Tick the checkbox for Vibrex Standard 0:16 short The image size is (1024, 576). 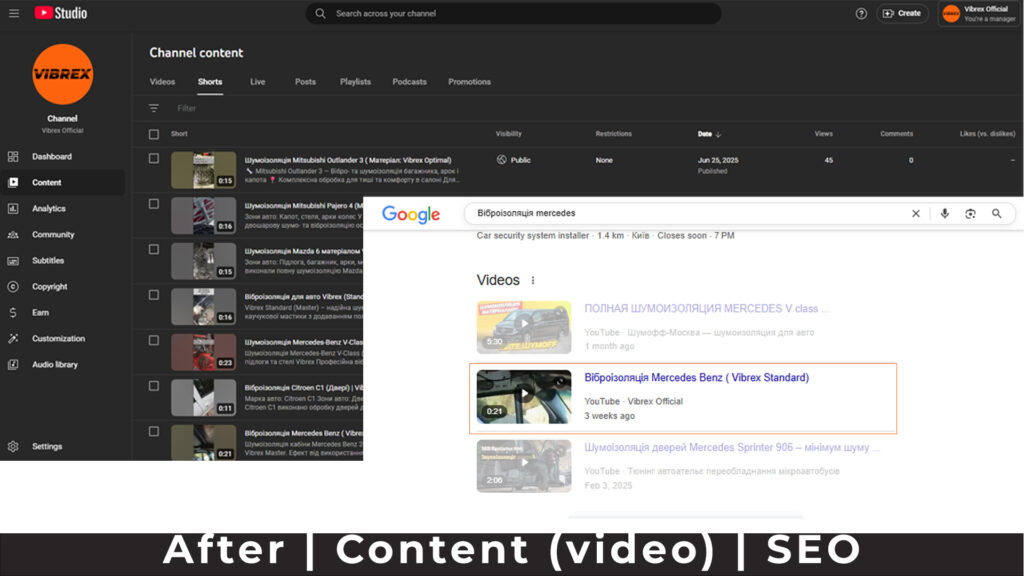[153, 295]
